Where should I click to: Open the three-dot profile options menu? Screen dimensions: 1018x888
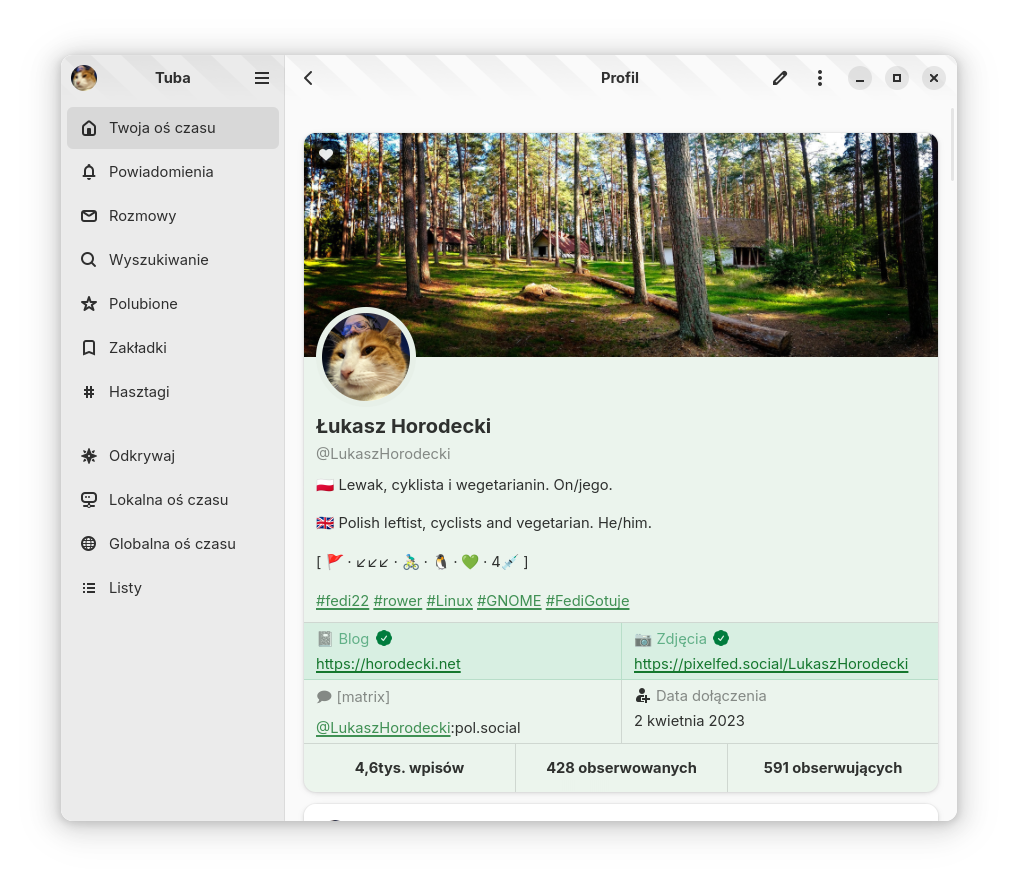tap(820, 78)
